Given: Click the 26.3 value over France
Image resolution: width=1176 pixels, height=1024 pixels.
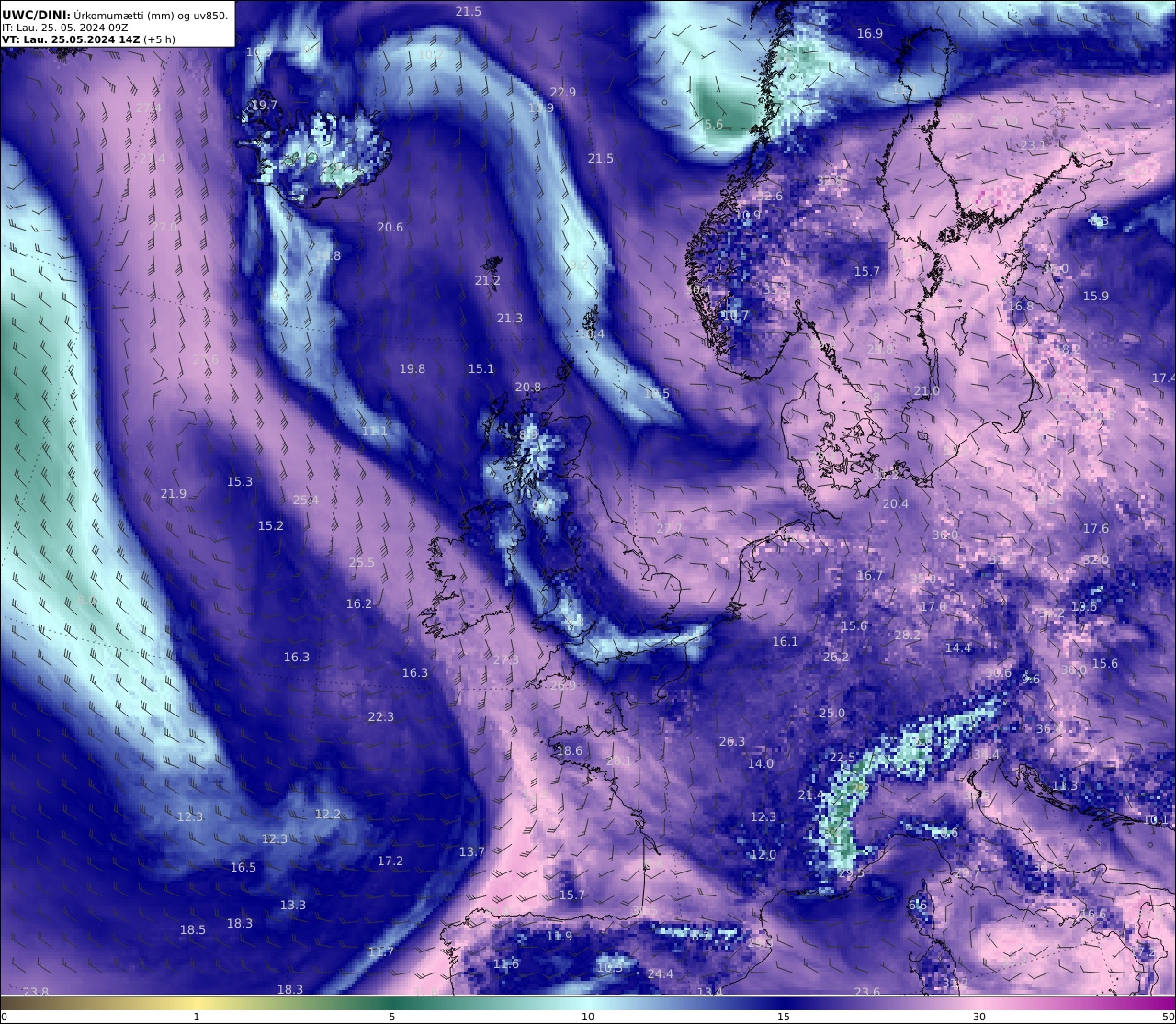Looking at the screenshot, I should (x=732, y=741).
